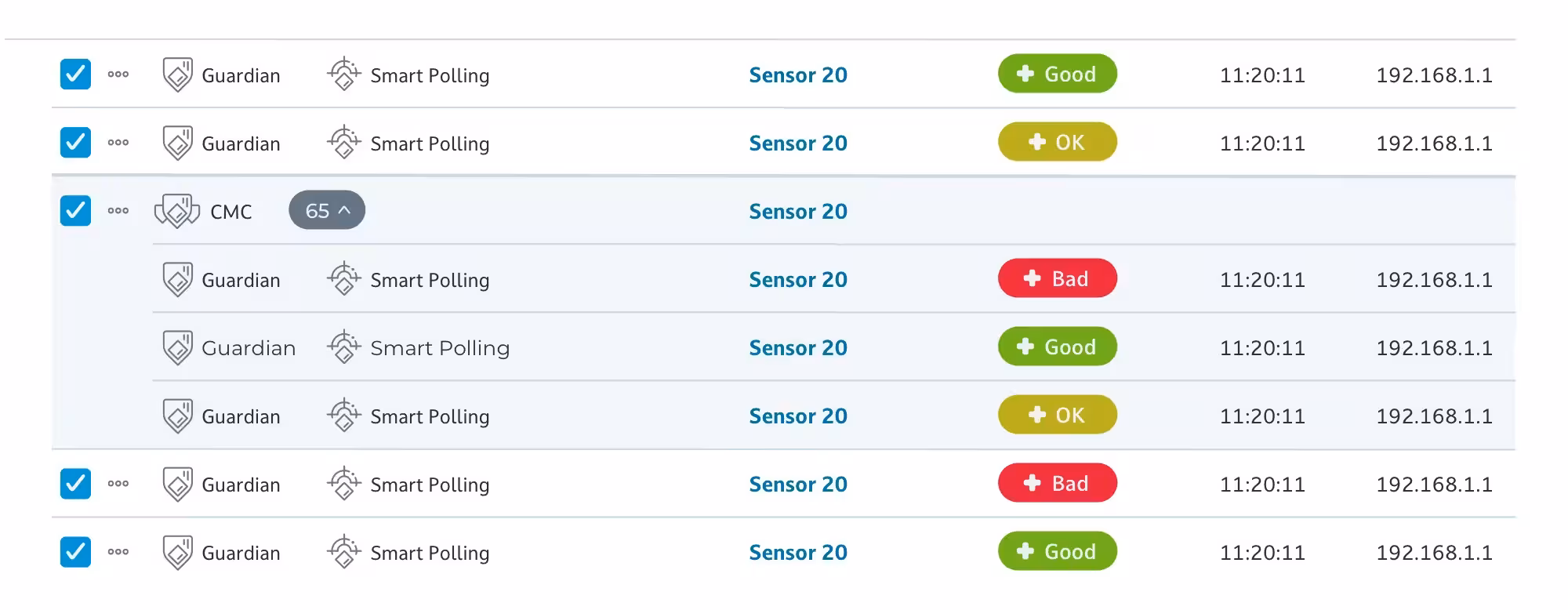The width and height of the screenshot is (1568, 610).
Task: Open three-dot menu on the last row
Action: click(x=118, y=552)
